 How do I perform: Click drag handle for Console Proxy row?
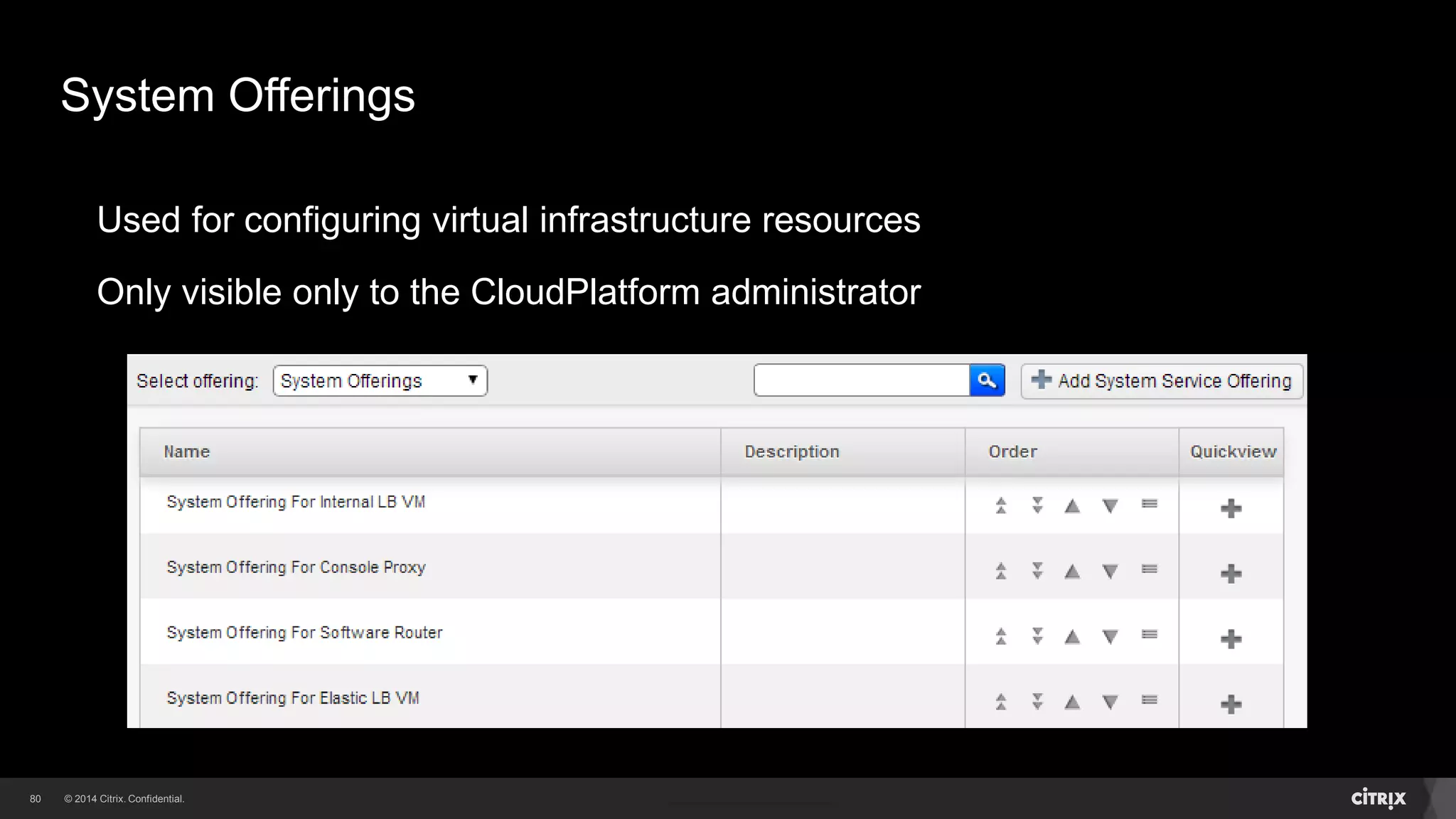point(1150,569)
